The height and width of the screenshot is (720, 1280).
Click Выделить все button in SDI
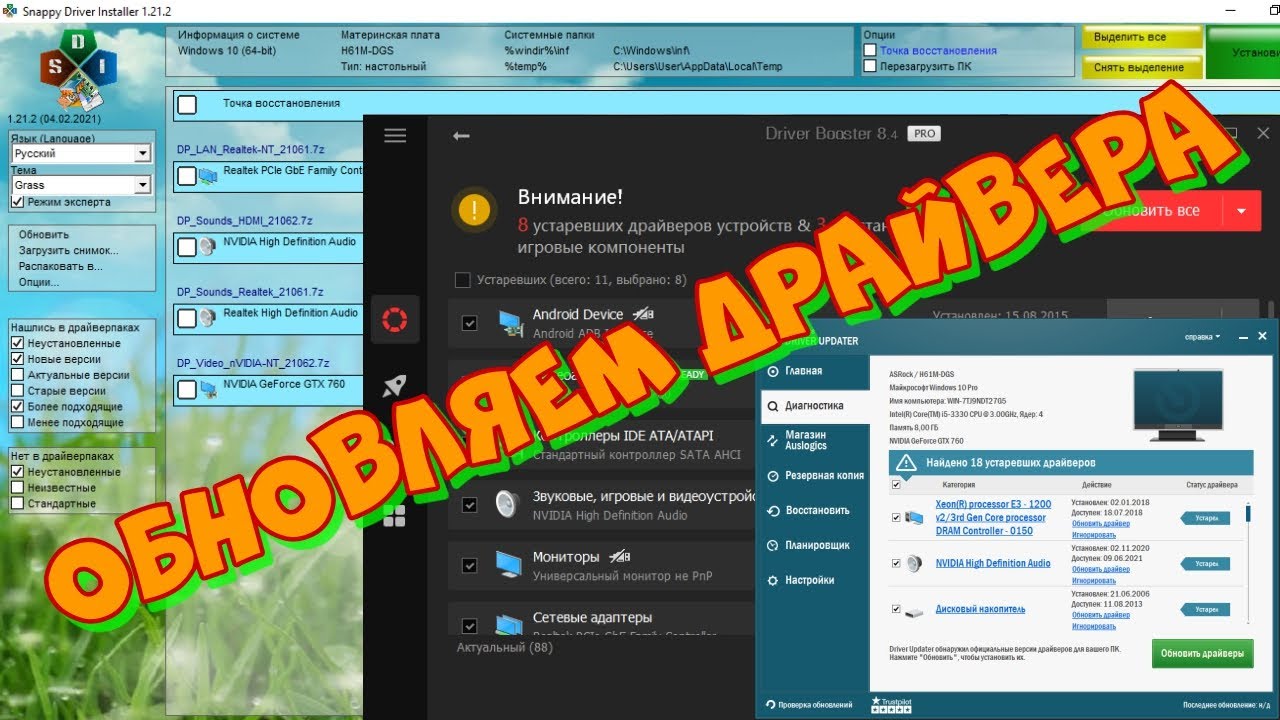pyautogui.click(x=1142, y=37)
